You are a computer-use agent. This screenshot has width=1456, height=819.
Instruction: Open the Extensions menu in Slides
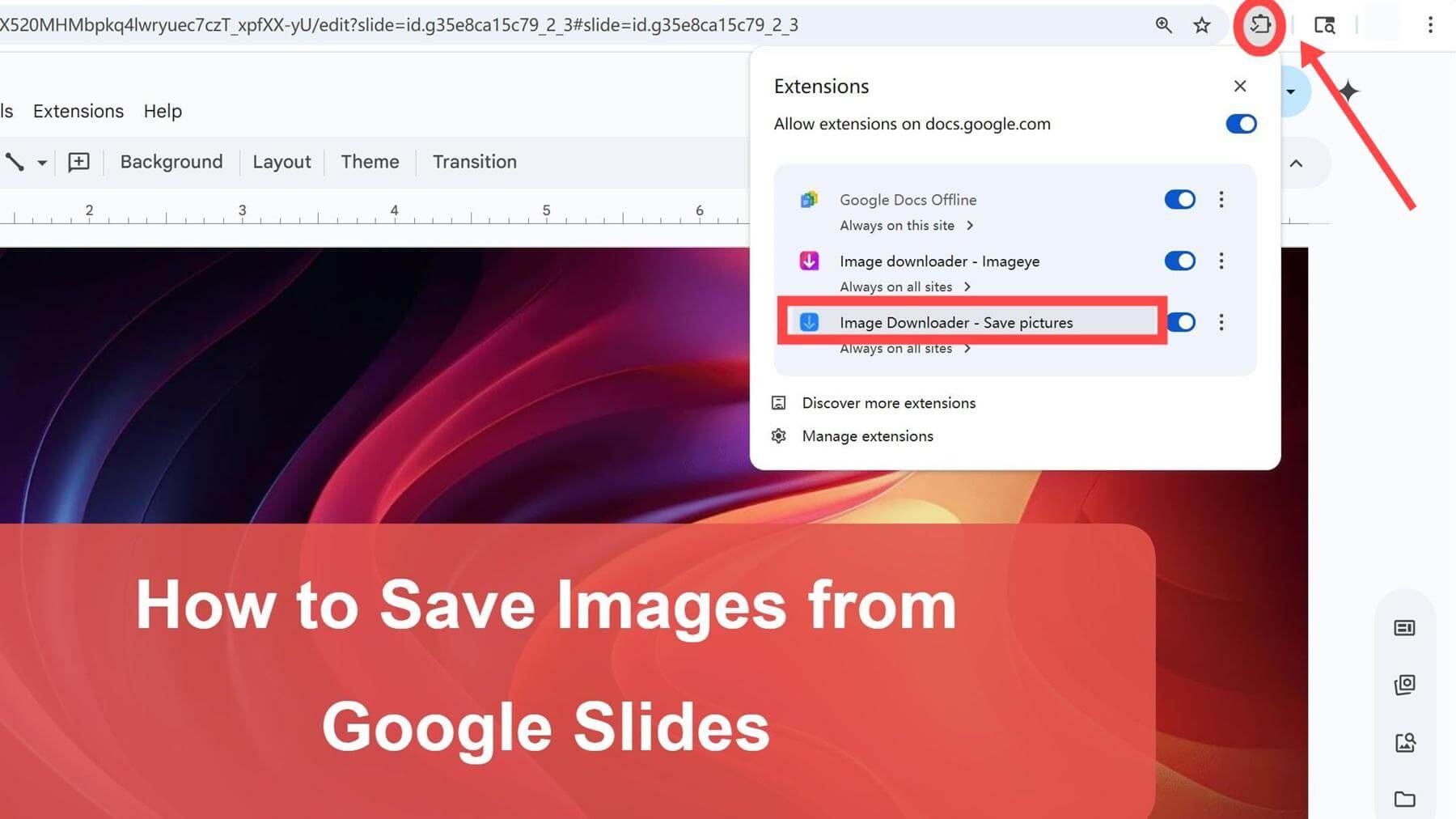(78, 111)
